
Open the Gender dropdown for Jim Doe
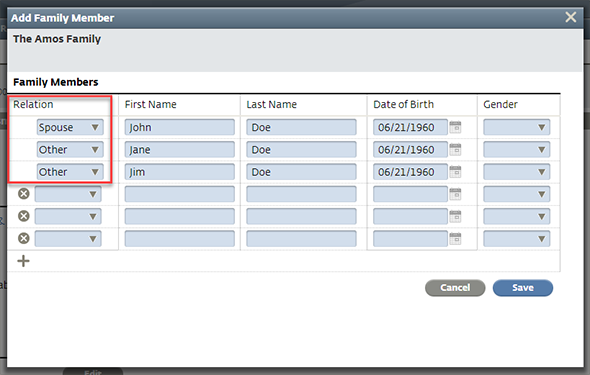(517, 172)
